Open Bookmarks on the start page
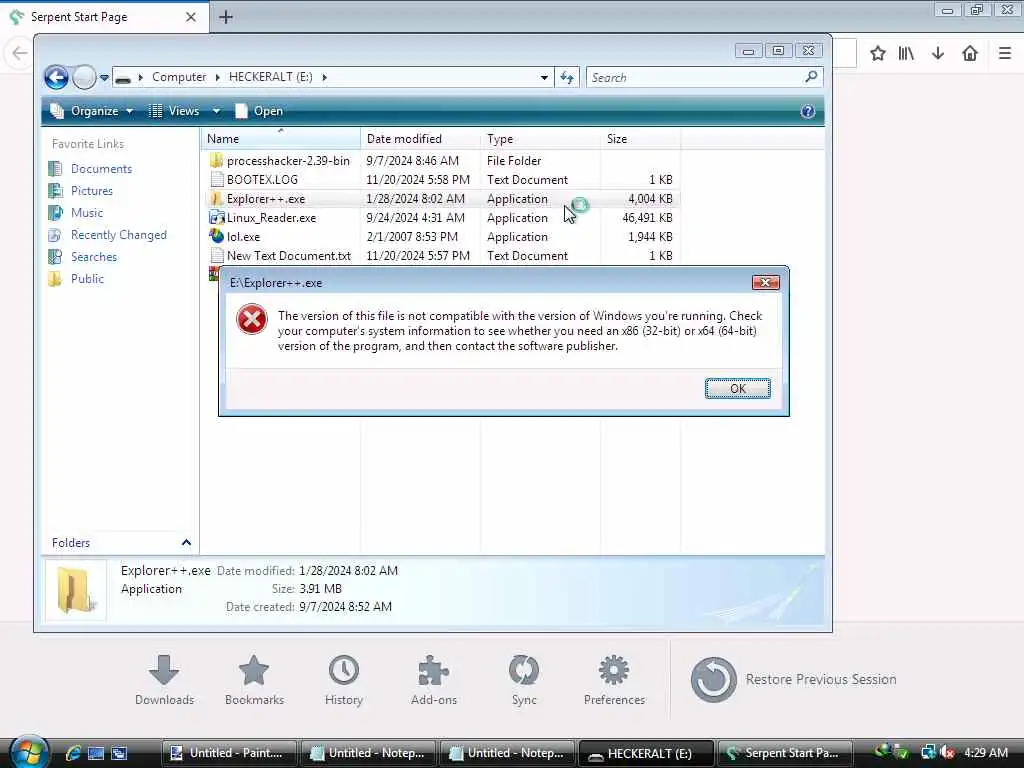Viewport: 1024px width, 768px height. (254, 680)
